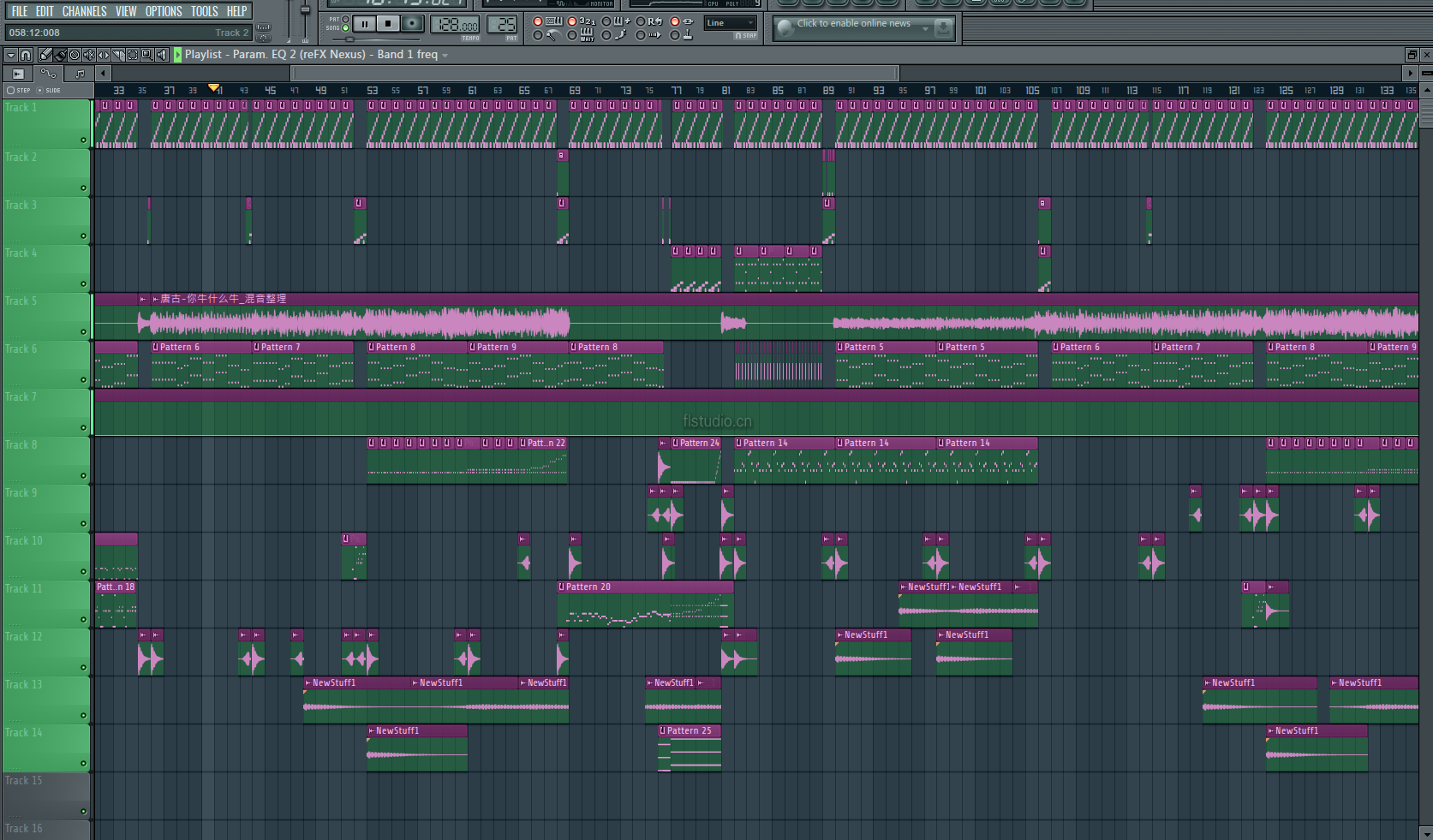The height and width of the screenshot is (840, 1433).
Task: Select the Delete tool in Playlist toolbar
Action: tap(75, 55)
